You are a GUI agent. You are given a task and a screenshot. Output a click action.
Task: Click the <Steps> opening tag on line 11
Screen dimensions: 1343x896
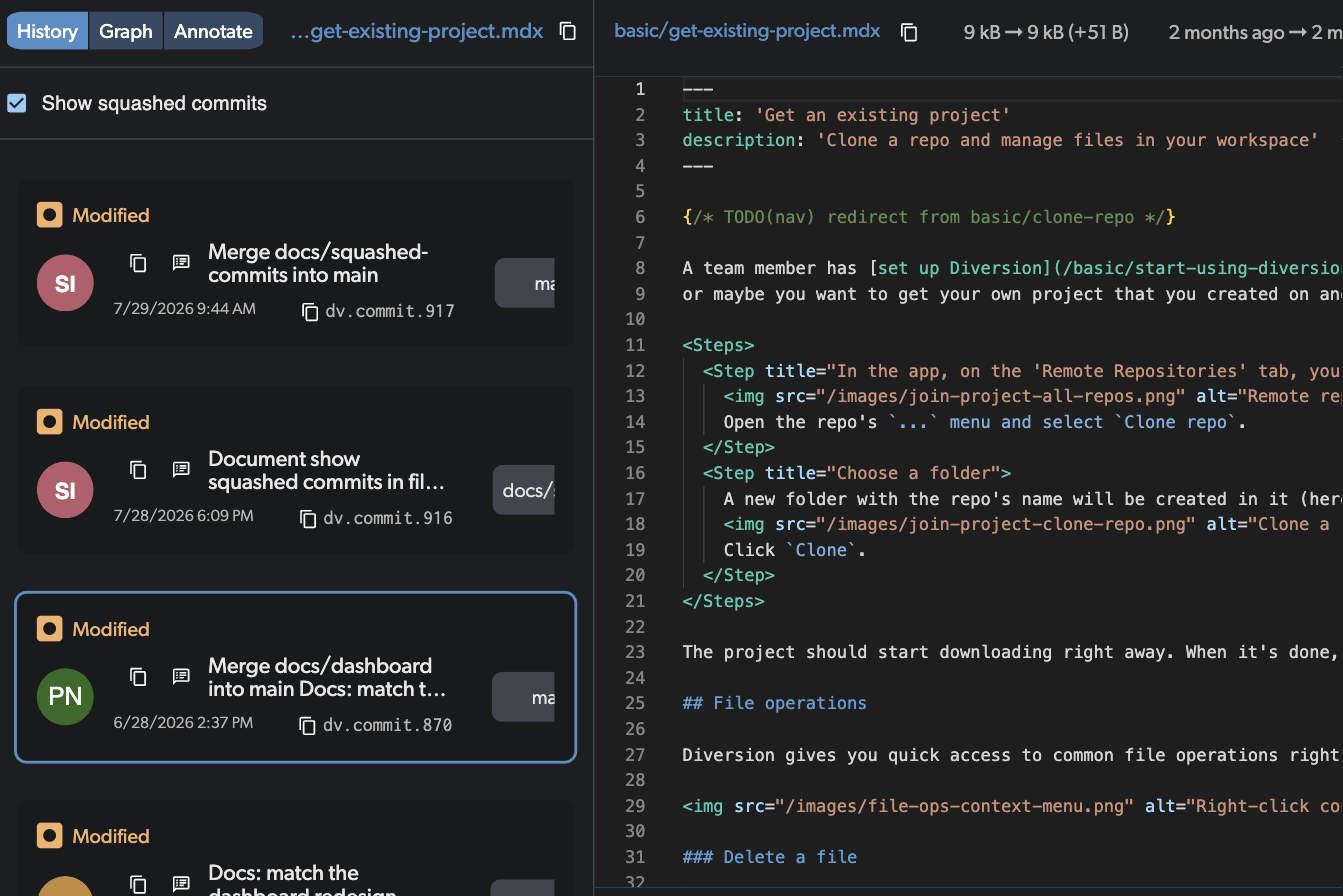tap(718, 345)
